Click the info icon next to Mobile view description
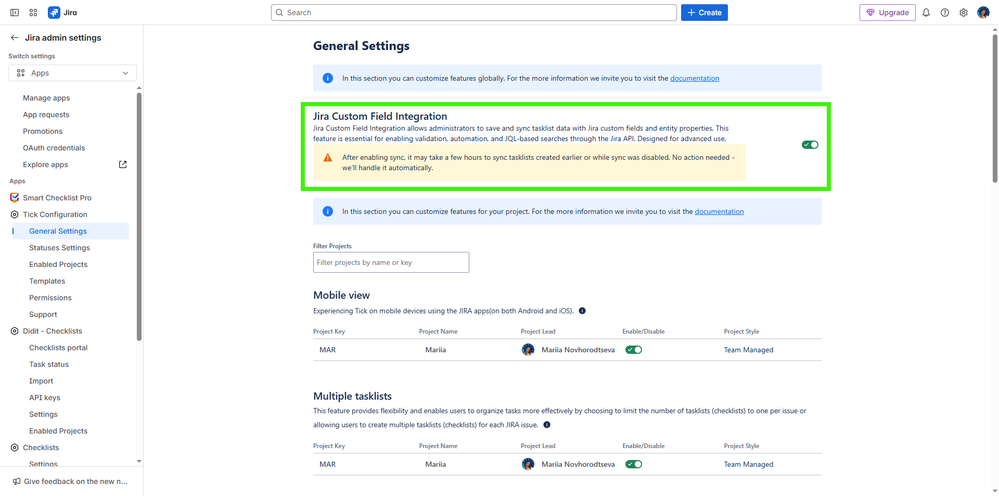999x496 pixels. pos(582,311)
